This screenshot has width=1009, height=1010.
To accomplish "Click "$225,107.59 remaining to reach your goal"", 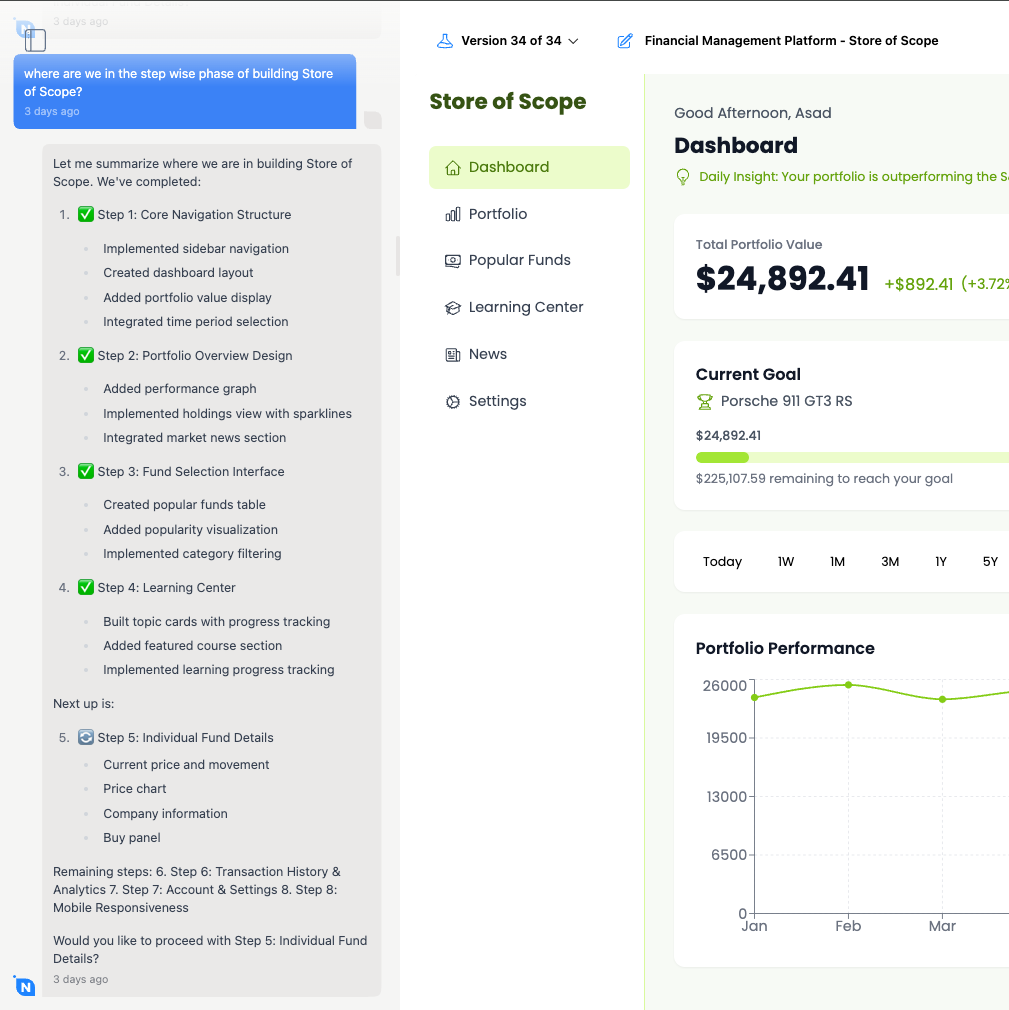I will [824, 479].
